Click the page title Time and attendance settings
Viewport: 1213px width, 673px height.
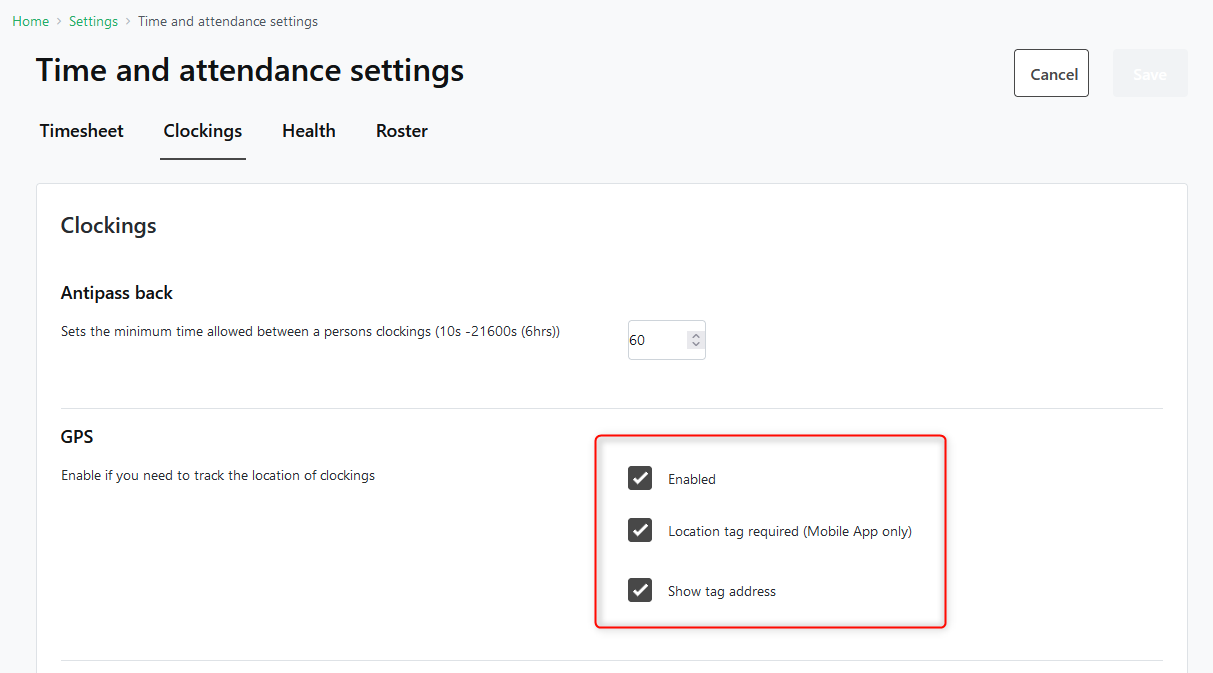(x=250, y=70)
